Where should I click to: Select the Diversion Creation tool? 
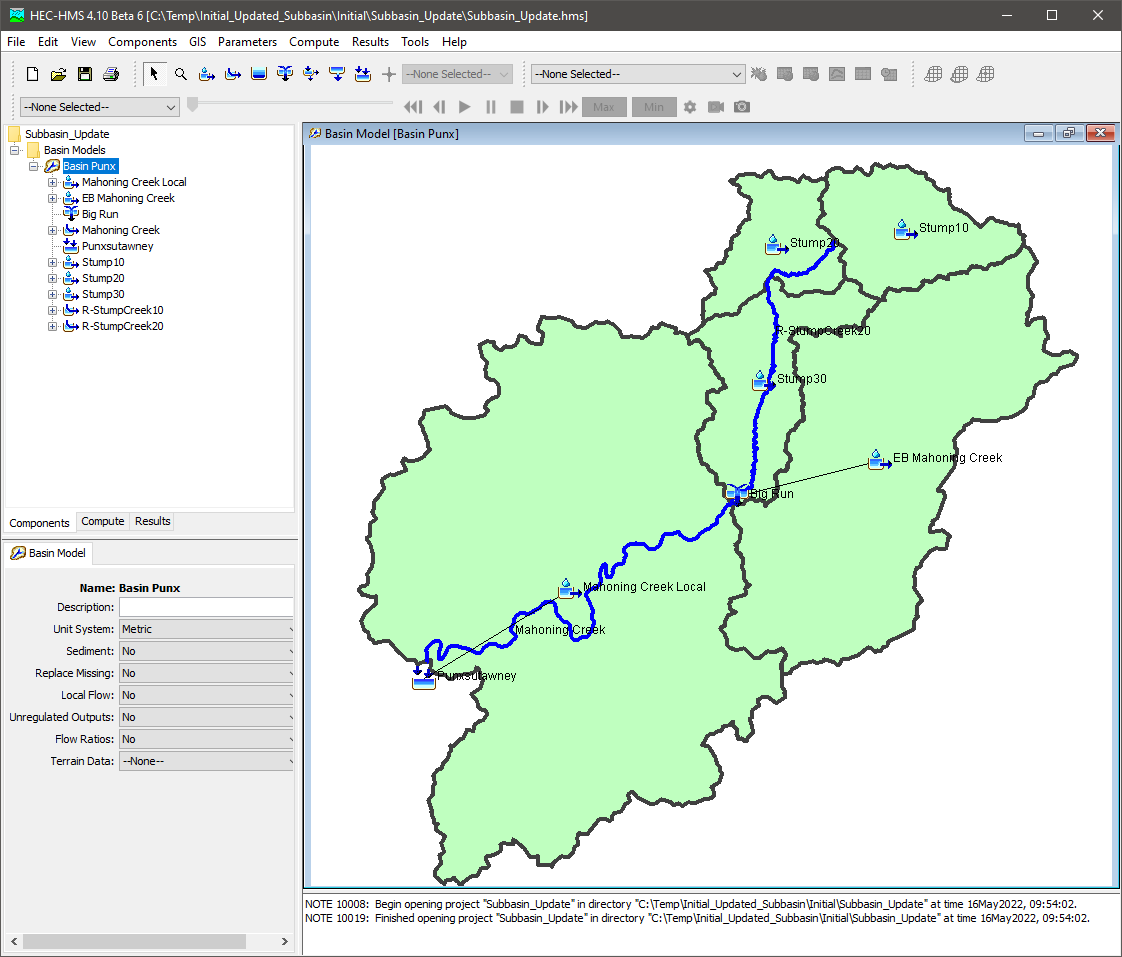(311, 74)
